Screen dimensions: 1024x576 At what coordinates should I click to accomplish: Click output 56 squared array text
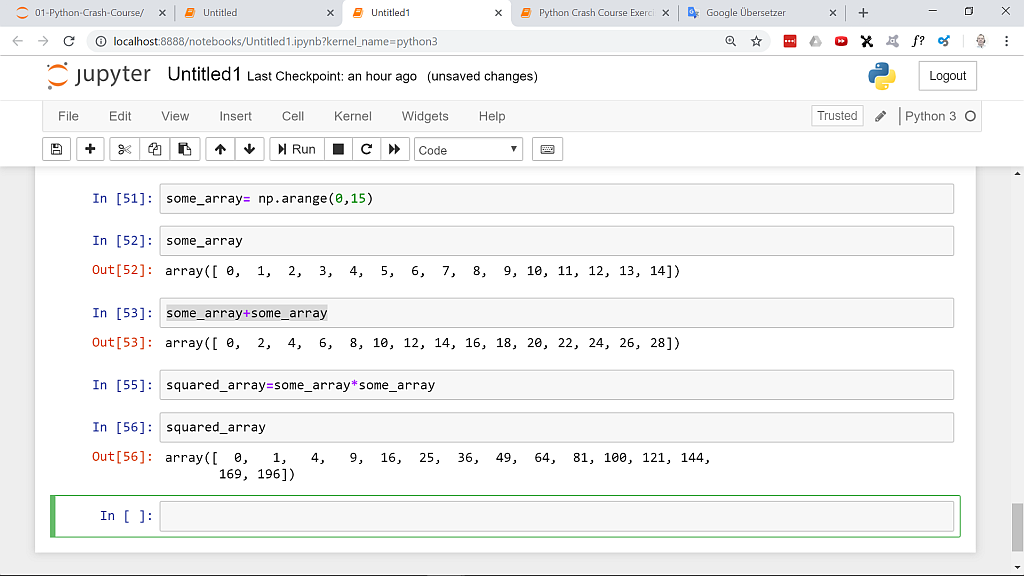tap(438, 466)
